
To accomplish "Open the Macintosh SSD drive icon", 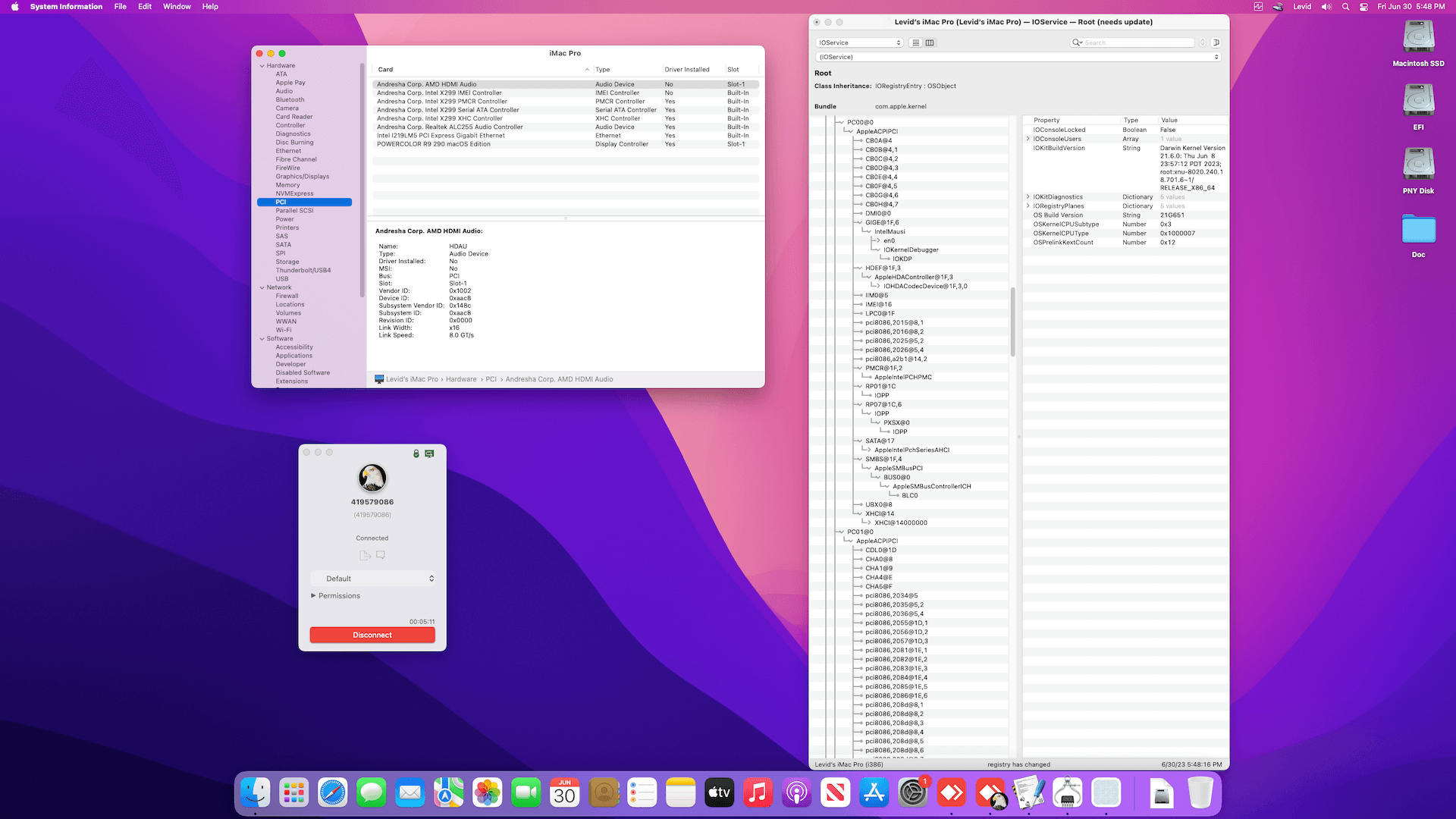I will [x=1418, y=38].
